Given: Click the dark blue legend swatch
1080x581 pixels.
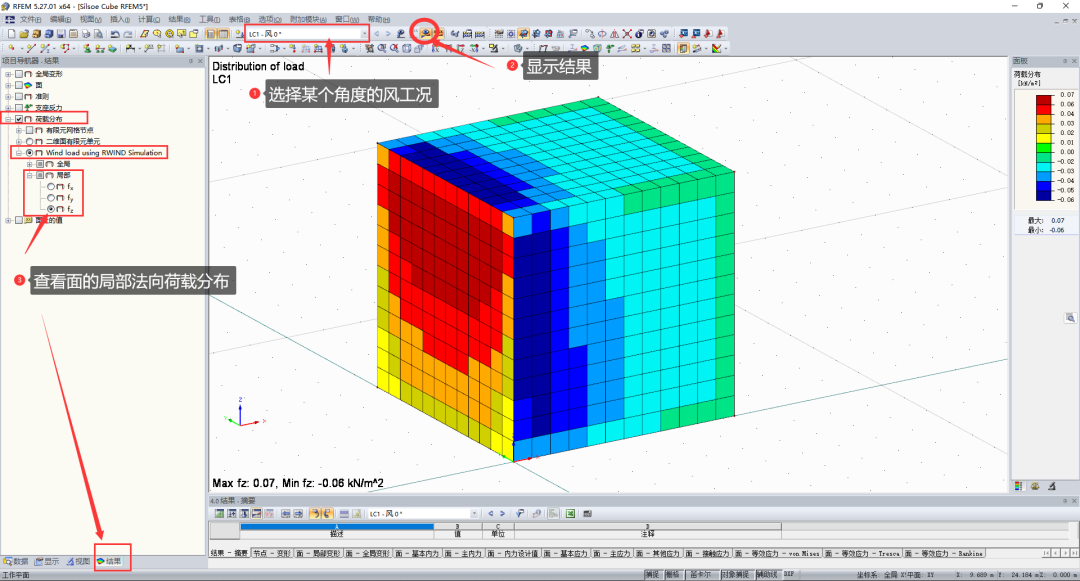Looking at the screenshot, I should 1044,196.
